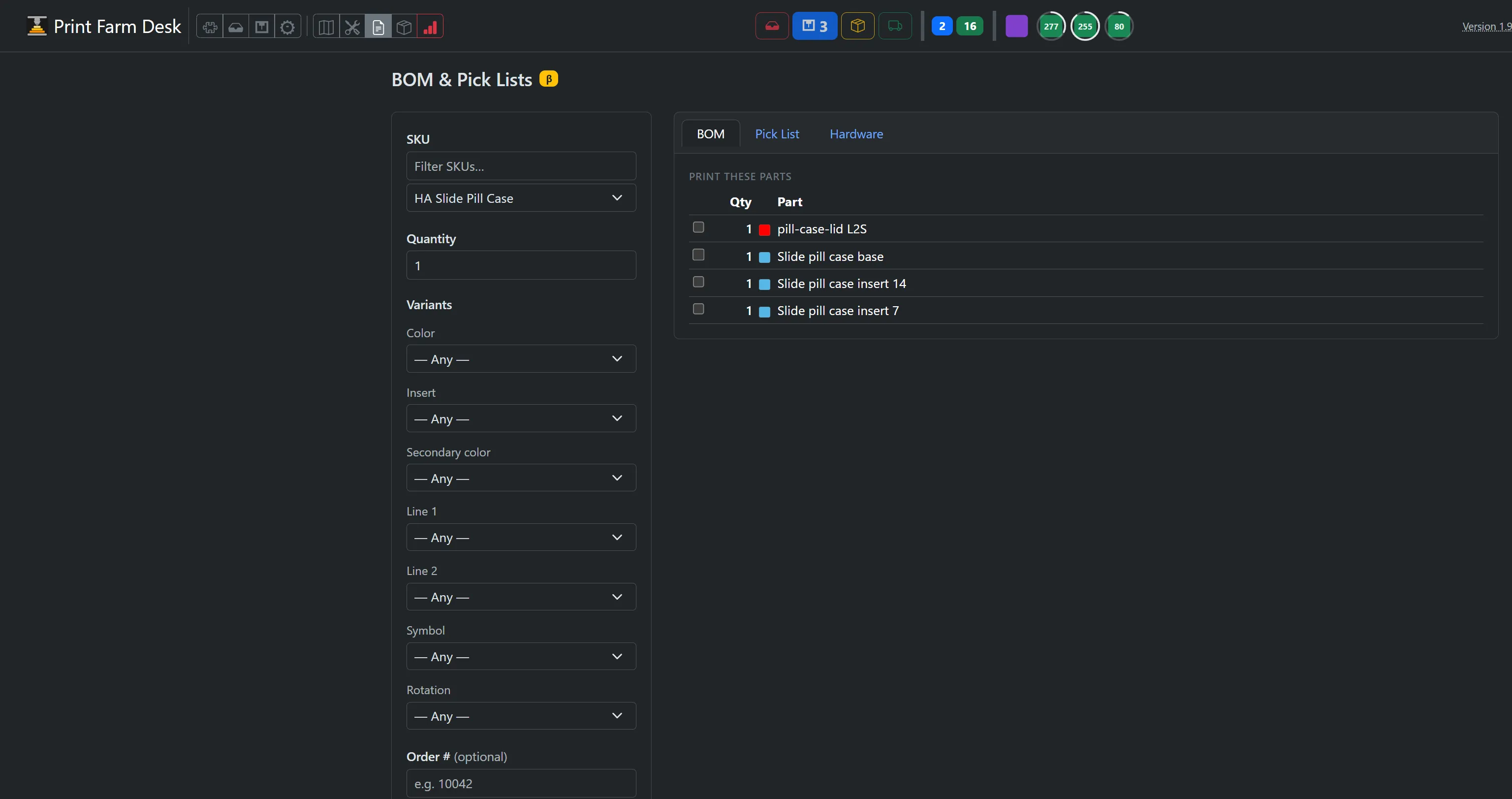Click the circular progress badge showing 80
1512x799 pixels.
[x=1119, y=26]
